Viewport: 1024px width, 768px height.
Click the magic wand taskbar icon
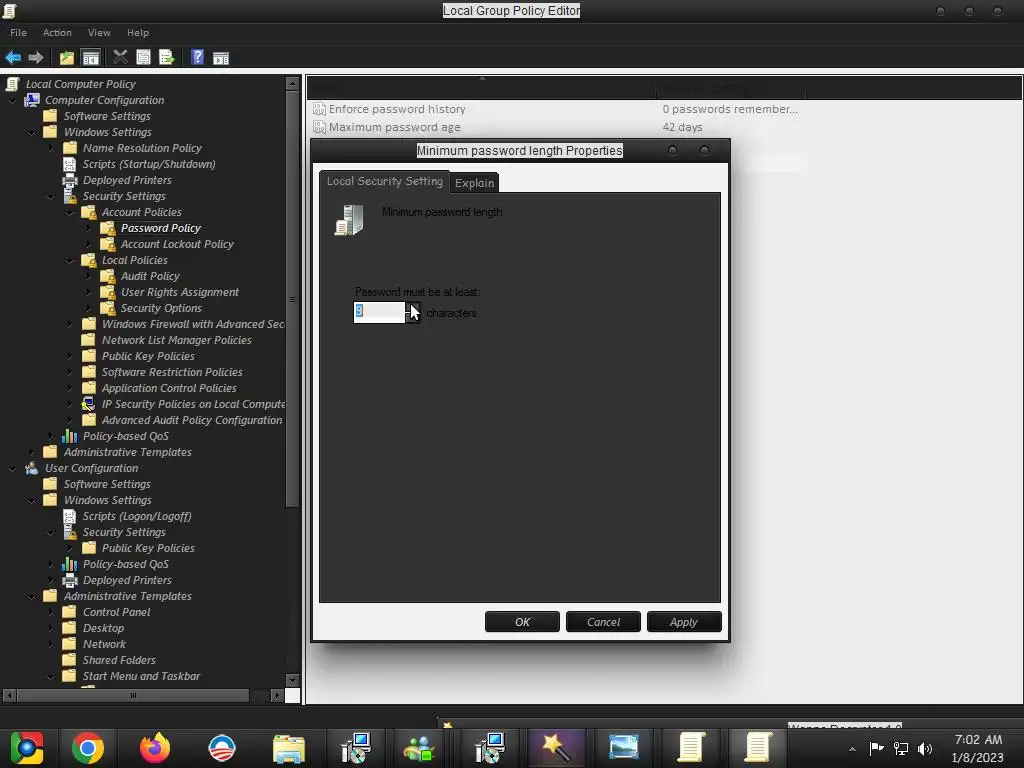point(556,748)
